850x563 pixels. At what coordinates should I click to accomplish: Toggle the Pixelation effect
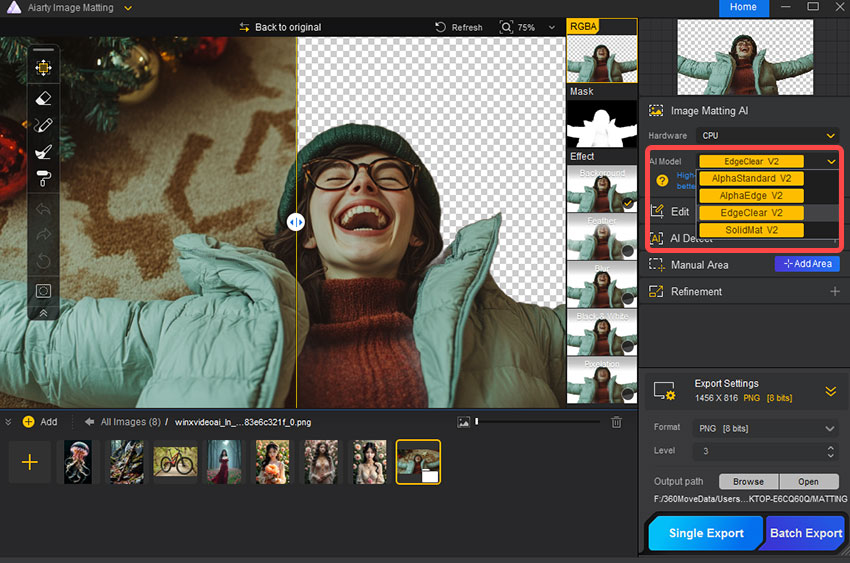pyautogui.click(x=628, y=394)
